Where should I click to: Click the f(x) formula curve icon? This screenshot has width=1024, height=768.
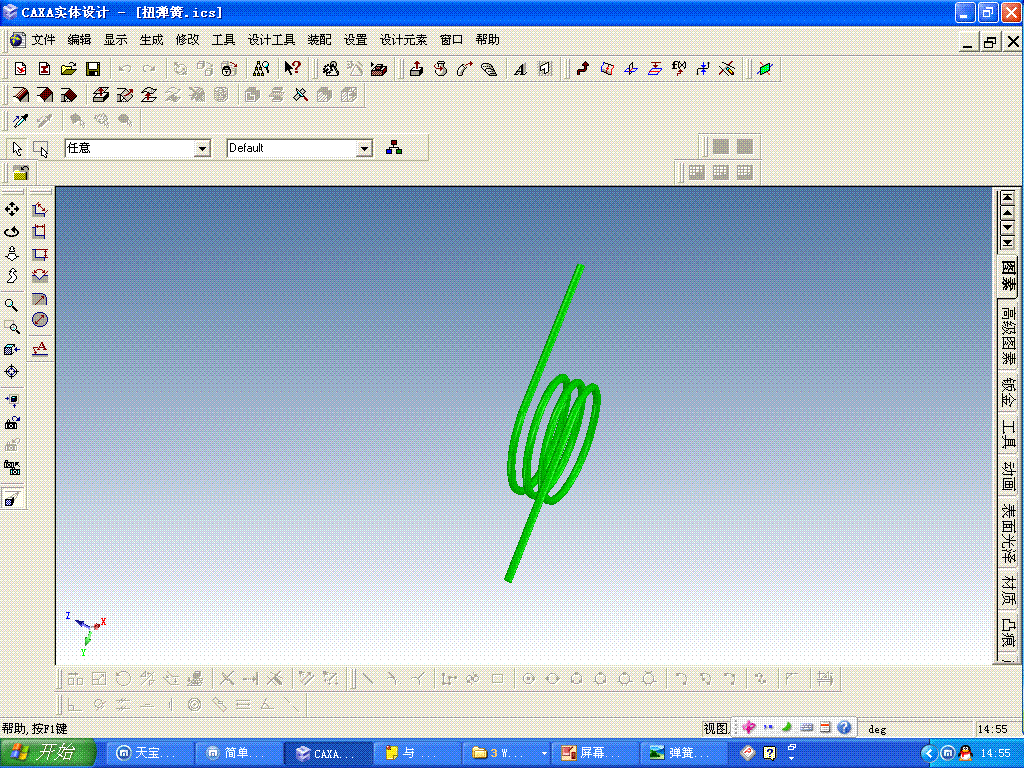(x=679, y=69)
